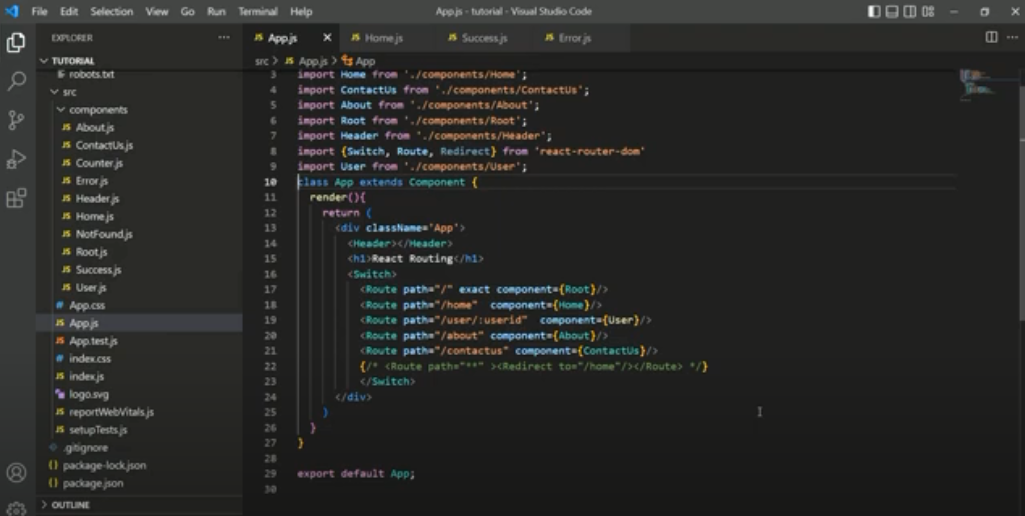
Task: Open the Explorer view in activity bar
Action: coord(16,43)
